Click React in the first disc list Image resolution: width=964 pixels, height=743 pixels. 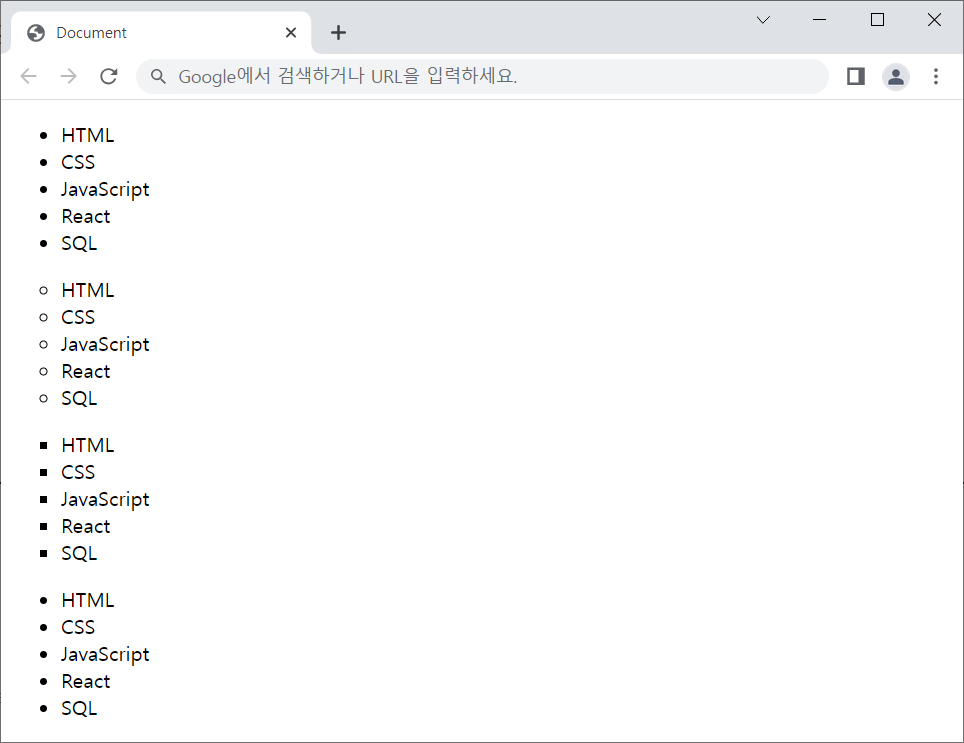pyautogui.click(x=85, y=216)
